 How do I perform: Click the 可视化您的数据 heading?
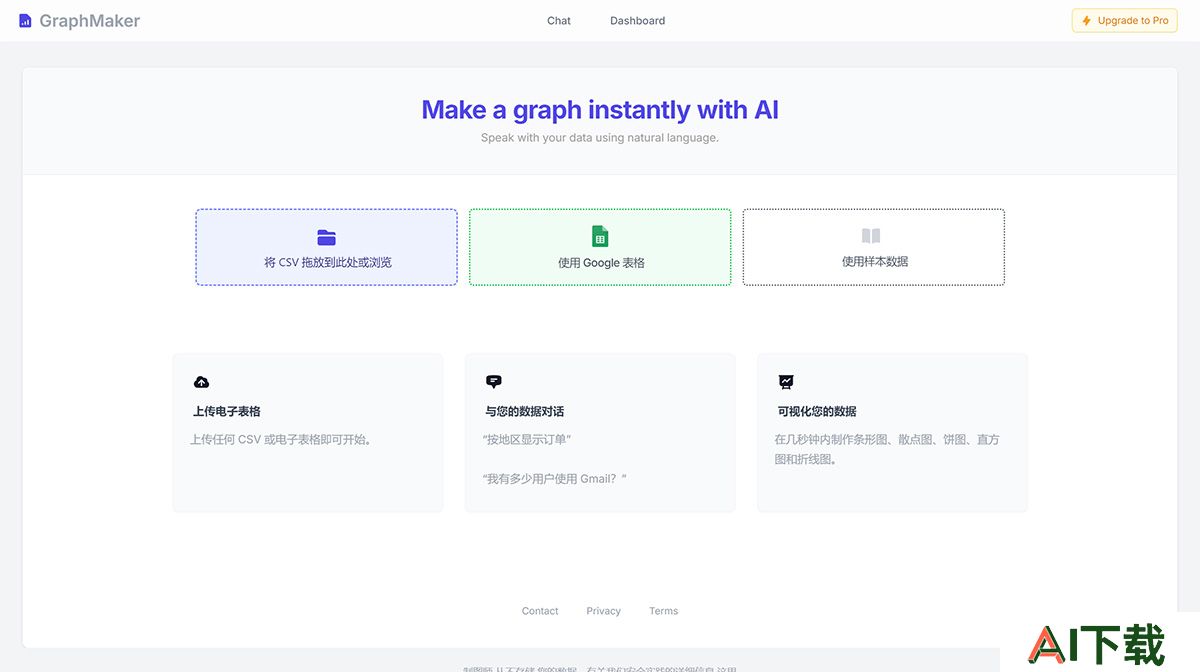pyautogui.click(x=817, y=411)
